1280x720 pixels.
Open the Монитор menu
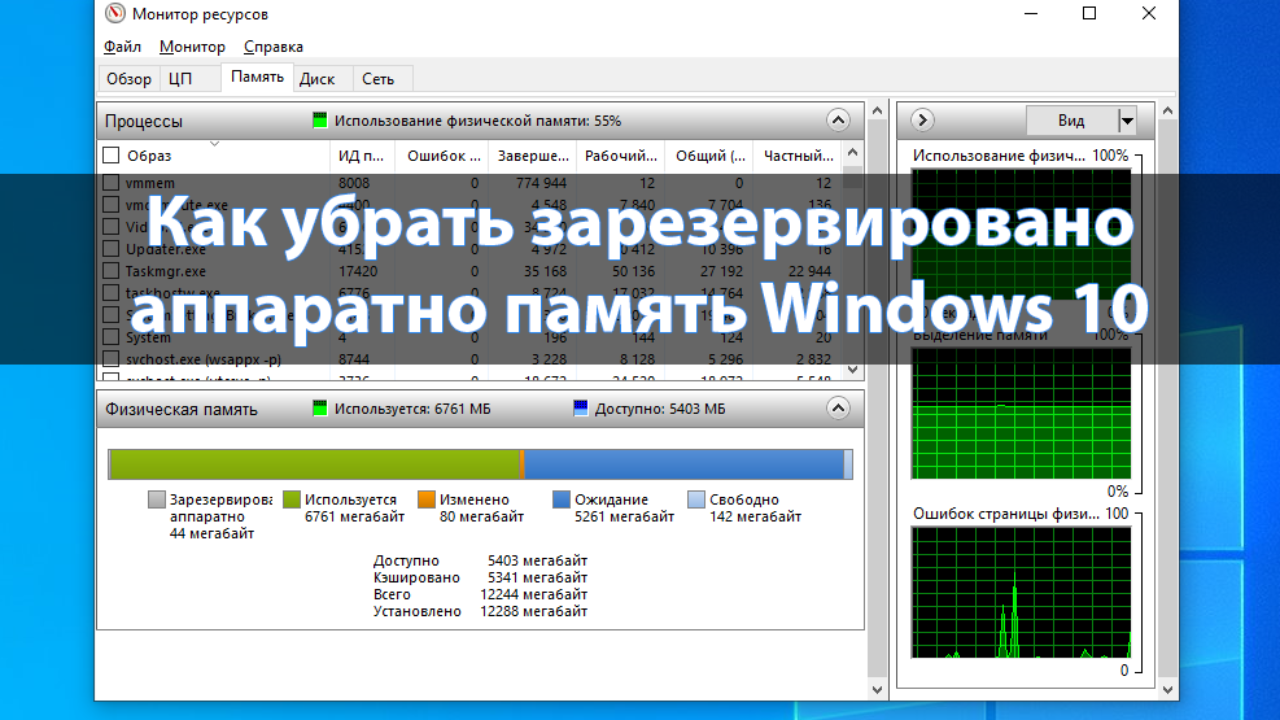(x=192, y=47)
